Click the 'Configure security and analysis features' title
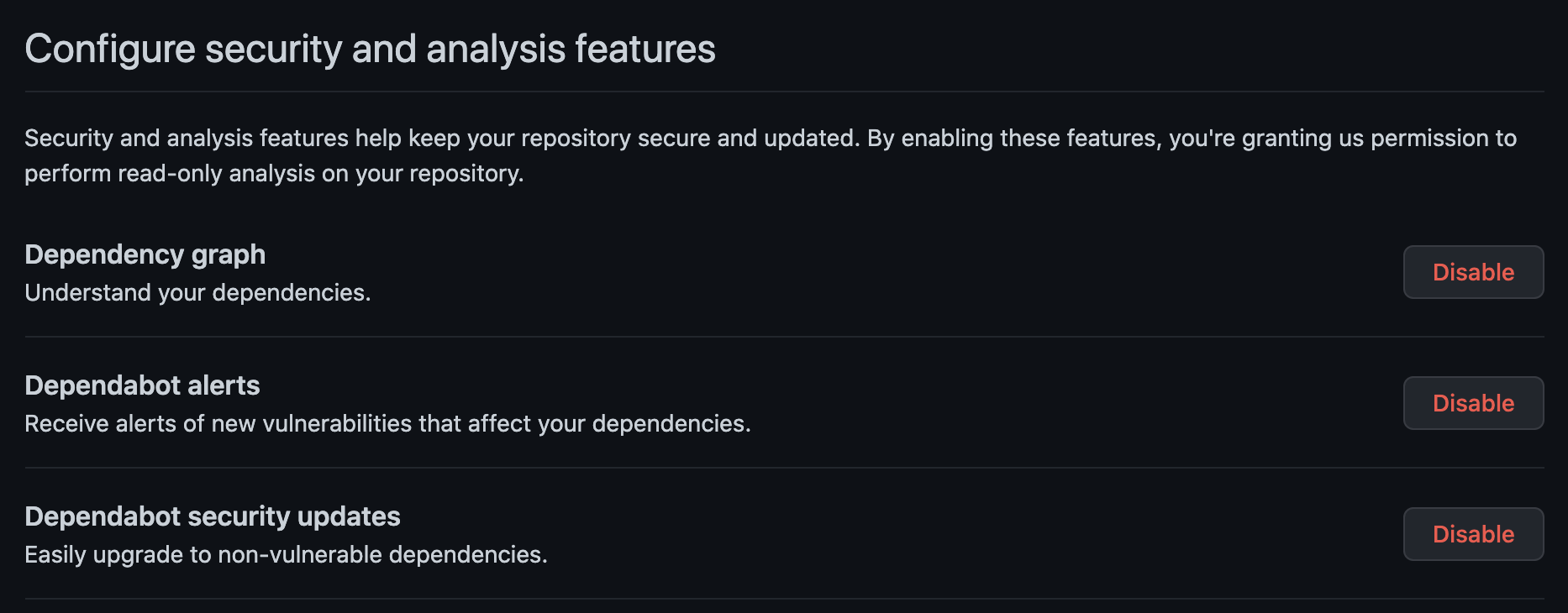1568x613 pixels. 371,48
